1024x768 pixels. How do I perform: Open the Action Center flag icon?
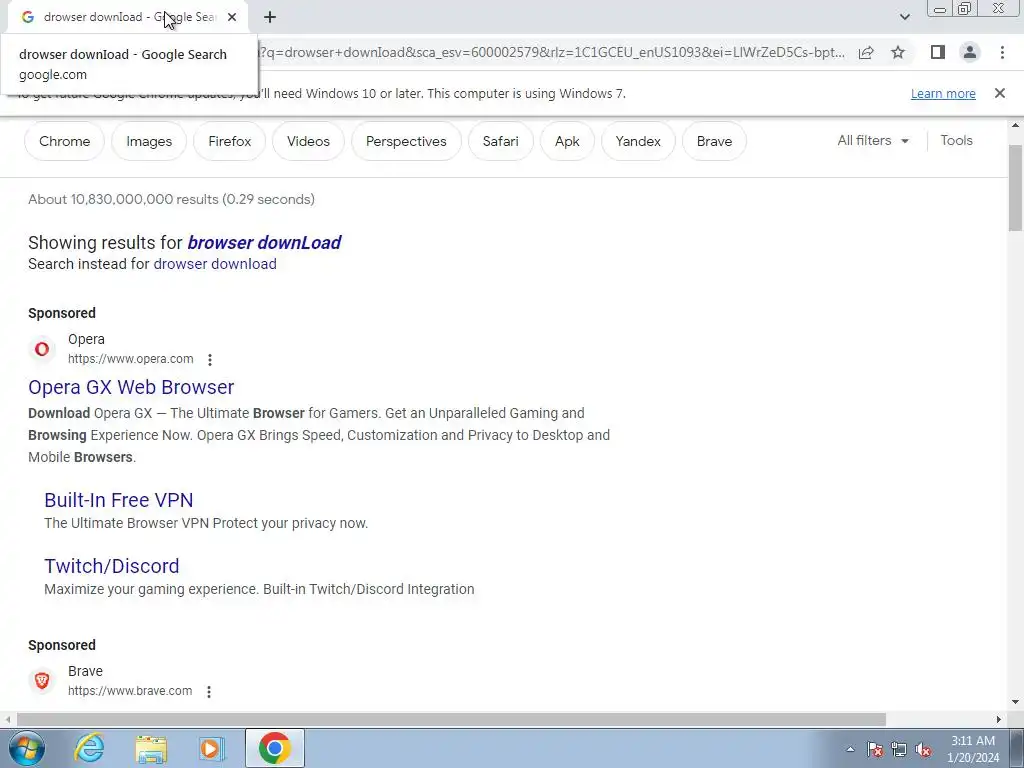[874, 750]
